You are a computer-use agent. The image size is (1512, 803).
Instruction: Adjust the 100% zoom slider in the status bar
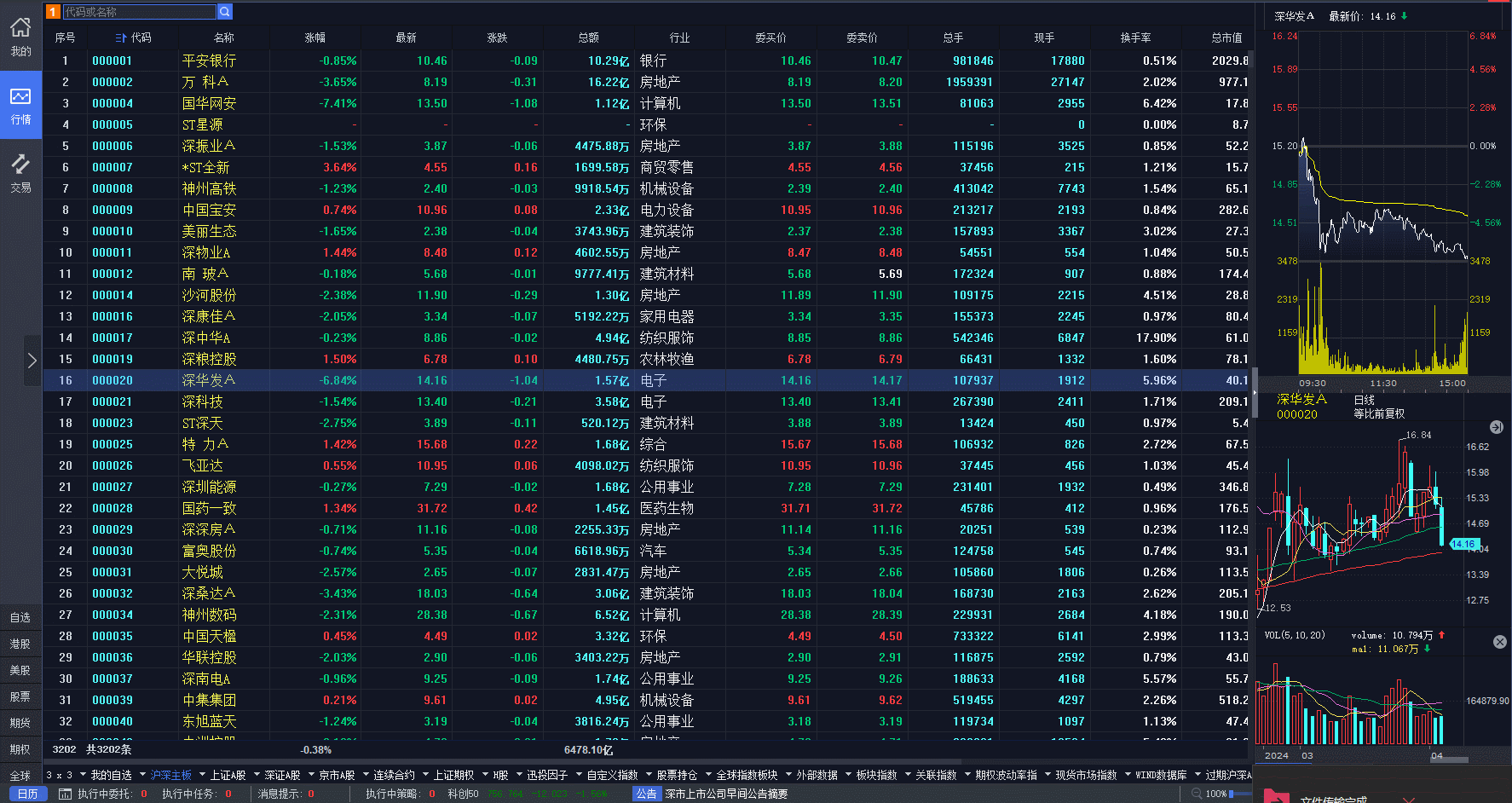click(x=1241, y=794)
